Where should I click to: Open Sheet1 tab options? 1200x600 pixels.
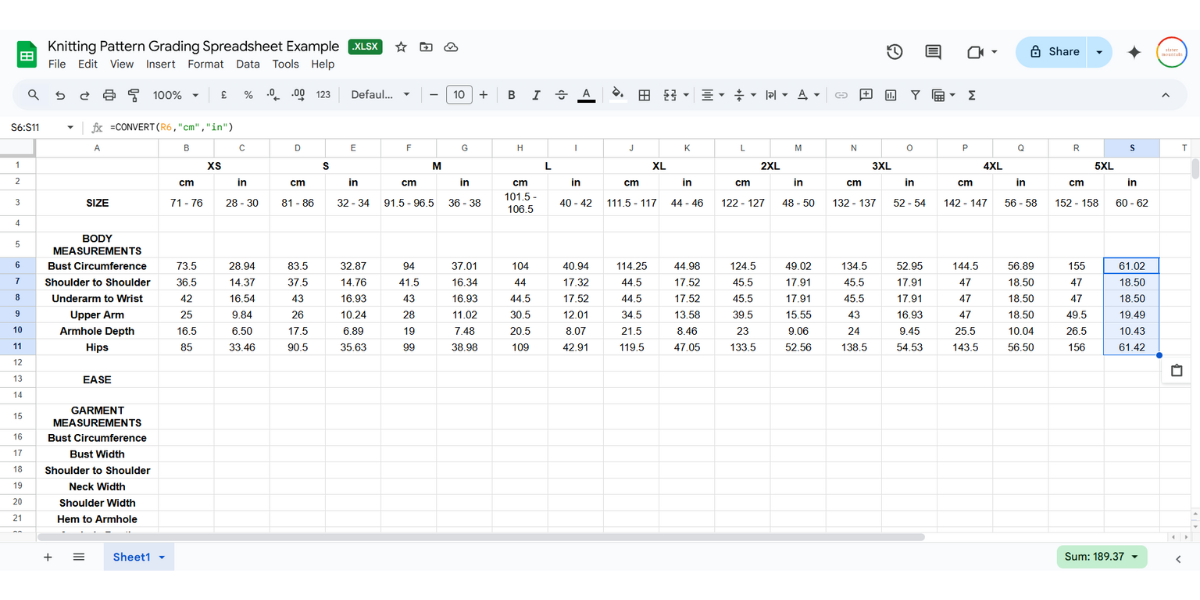[161, 557]
